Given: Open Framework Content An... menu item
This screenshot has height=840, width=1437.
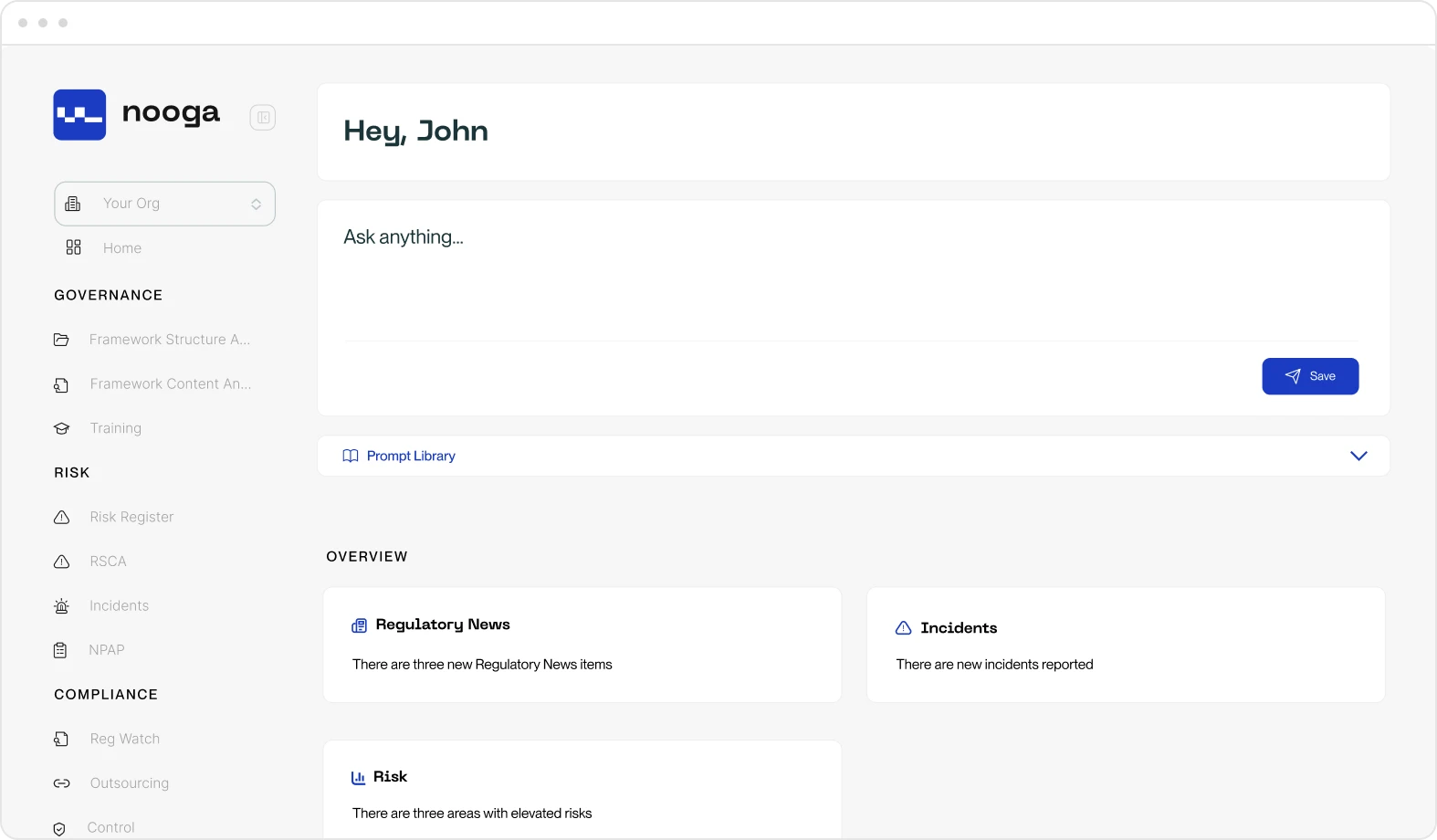Looking at the screenshot, I should coord(171,384).
